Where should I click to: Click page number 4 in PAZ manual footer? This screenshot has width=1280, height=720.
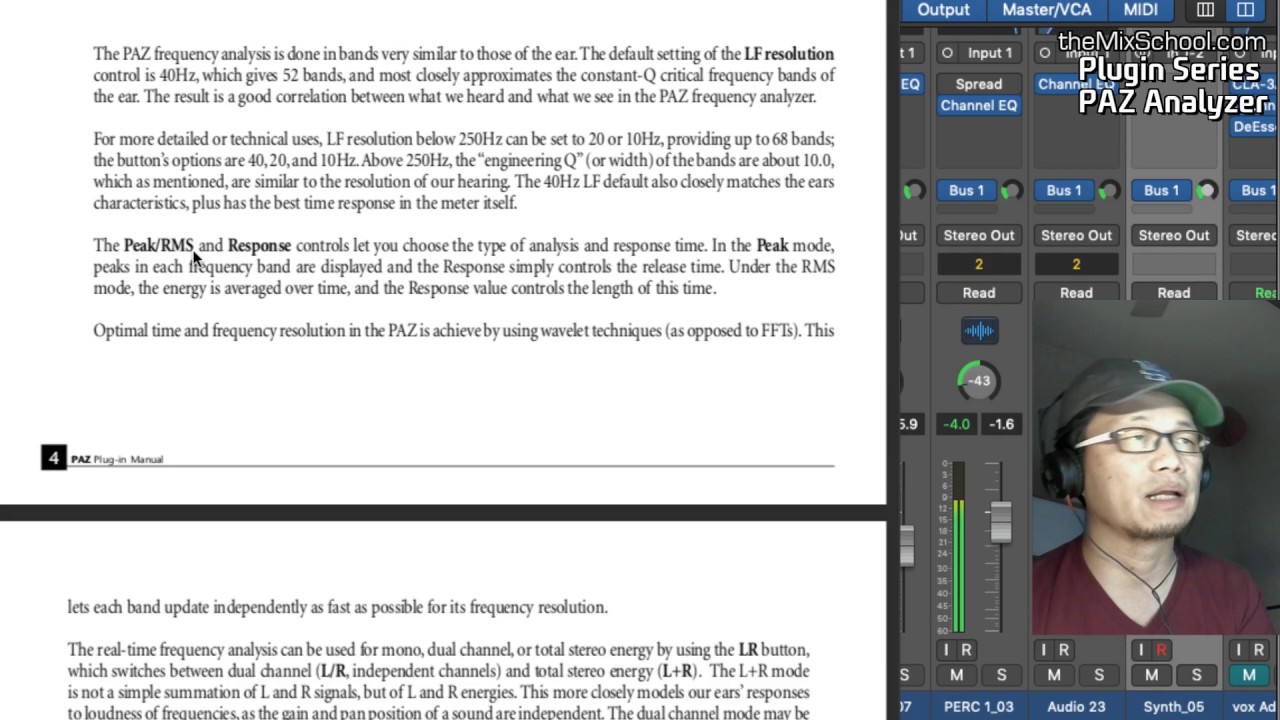pyautogui.click(x=53, y=458)
